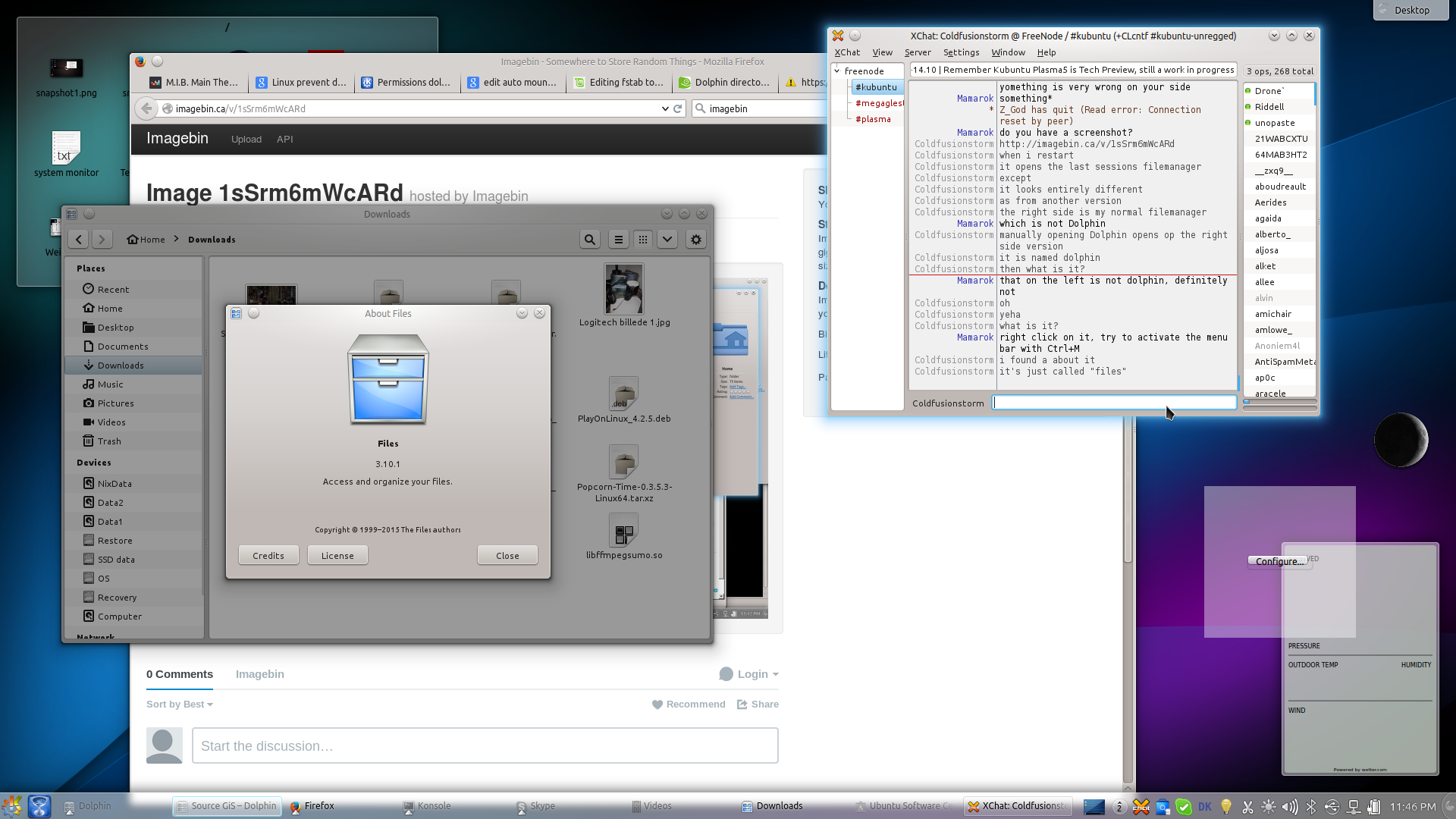Click Recommend heart in comments
The image size is (1456, 819).
(x=689, y=704)
